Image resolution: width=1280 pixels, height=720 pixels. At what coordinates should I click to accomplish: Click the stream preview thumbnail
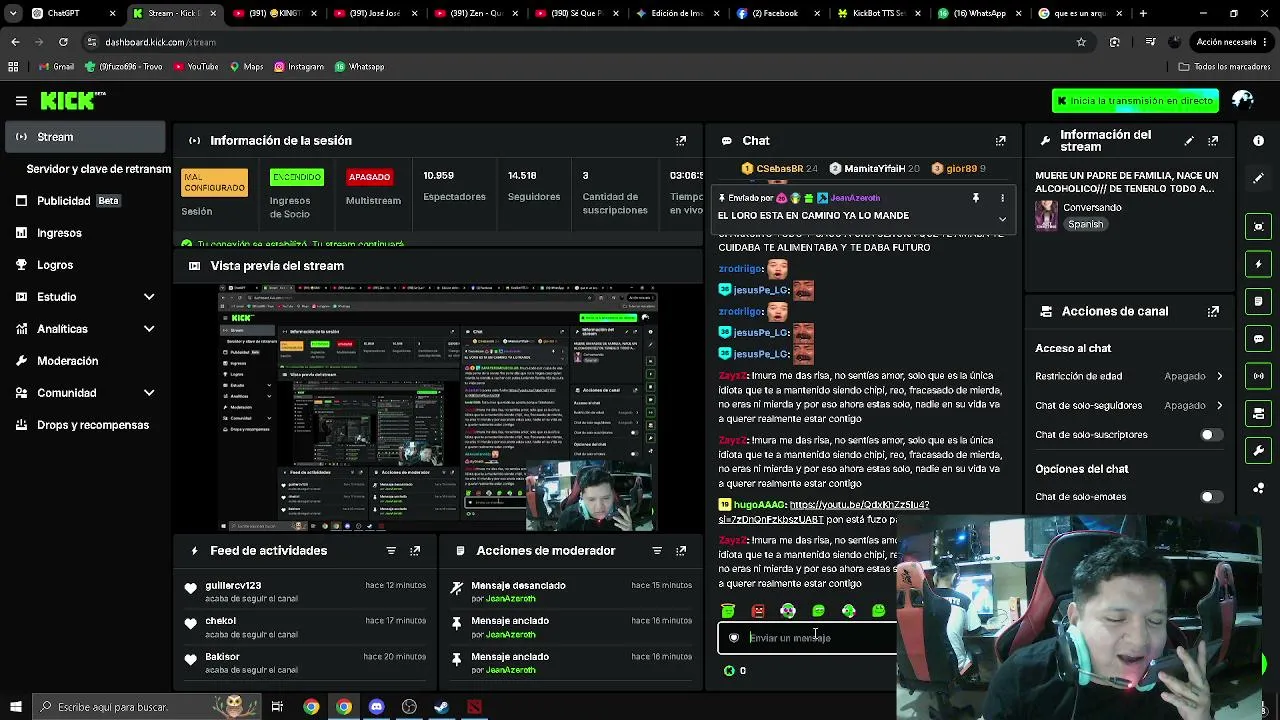(438, 408)
